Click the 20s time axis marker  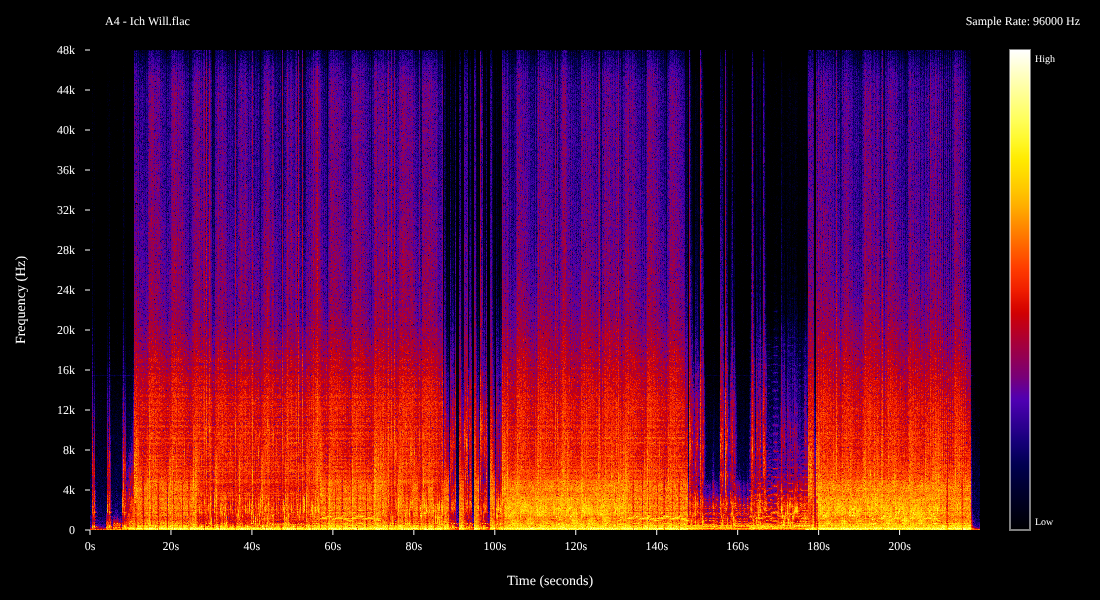click(x=171, y=547)
